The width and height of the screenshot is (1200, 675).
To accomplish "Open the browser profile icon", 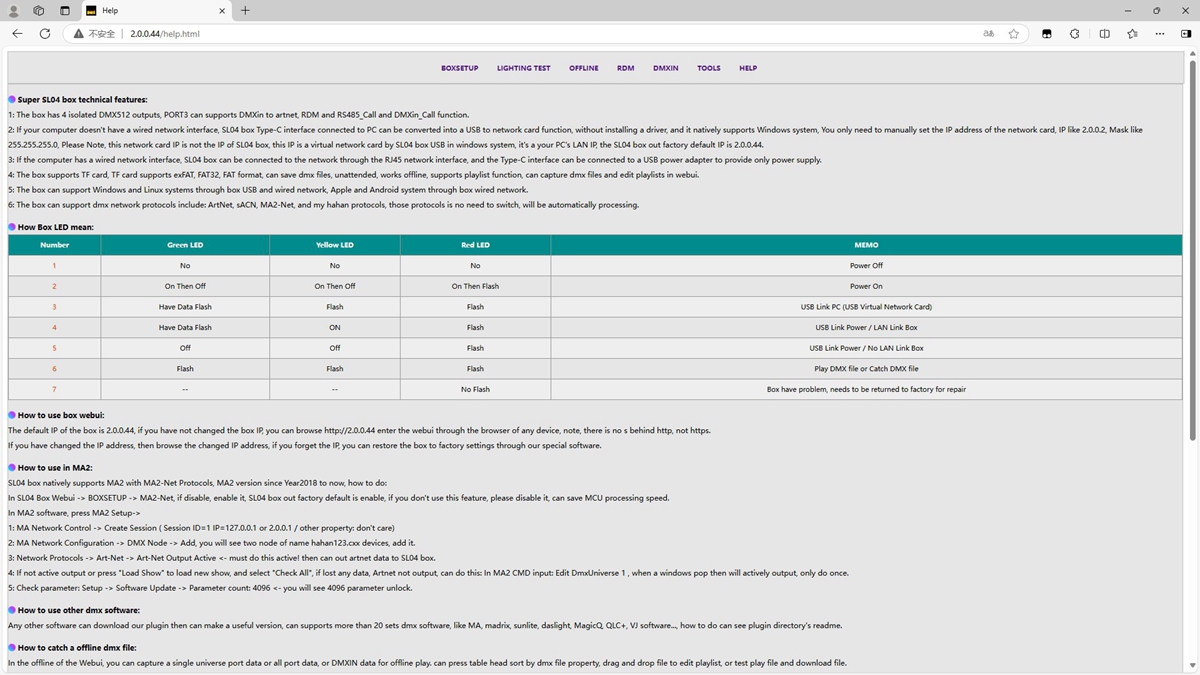I will point(14,10).
